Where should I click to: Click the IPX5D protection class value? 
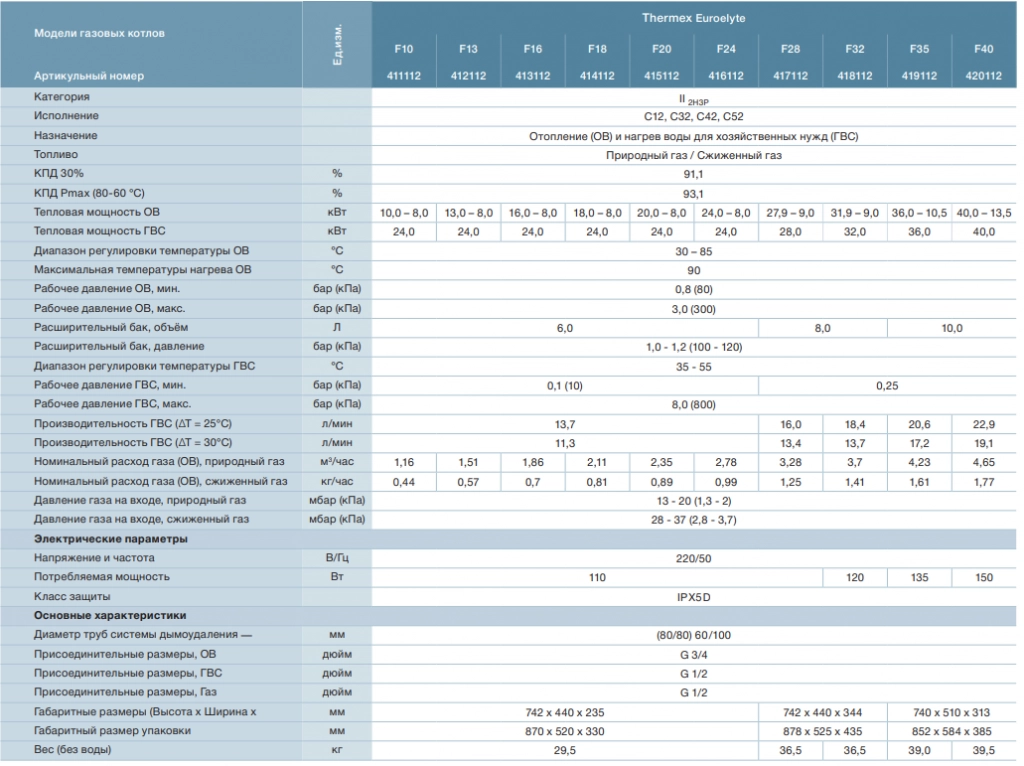pos(694,596)
